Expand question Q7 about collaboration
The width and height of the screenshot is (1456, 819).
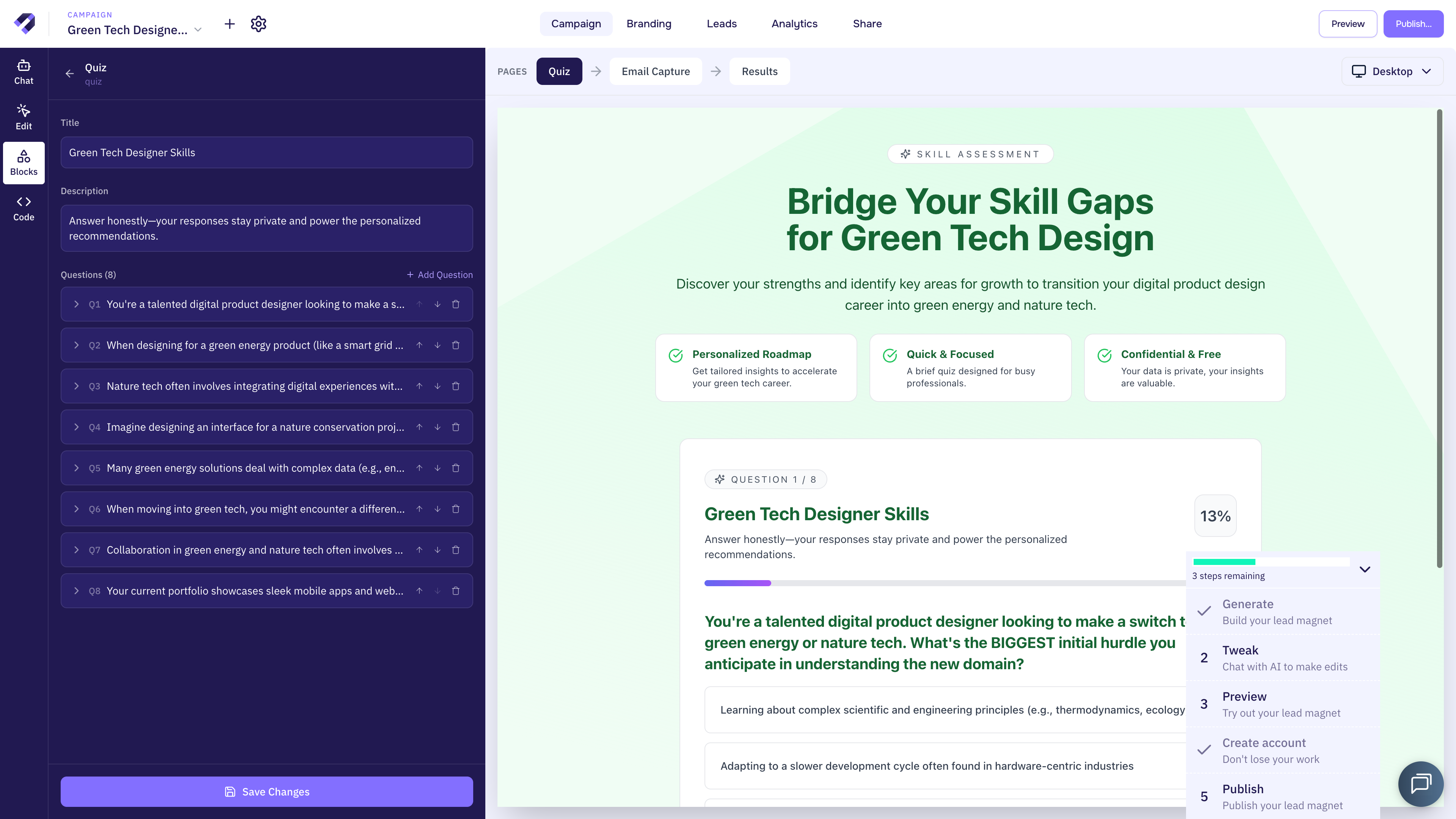(76, 550)
